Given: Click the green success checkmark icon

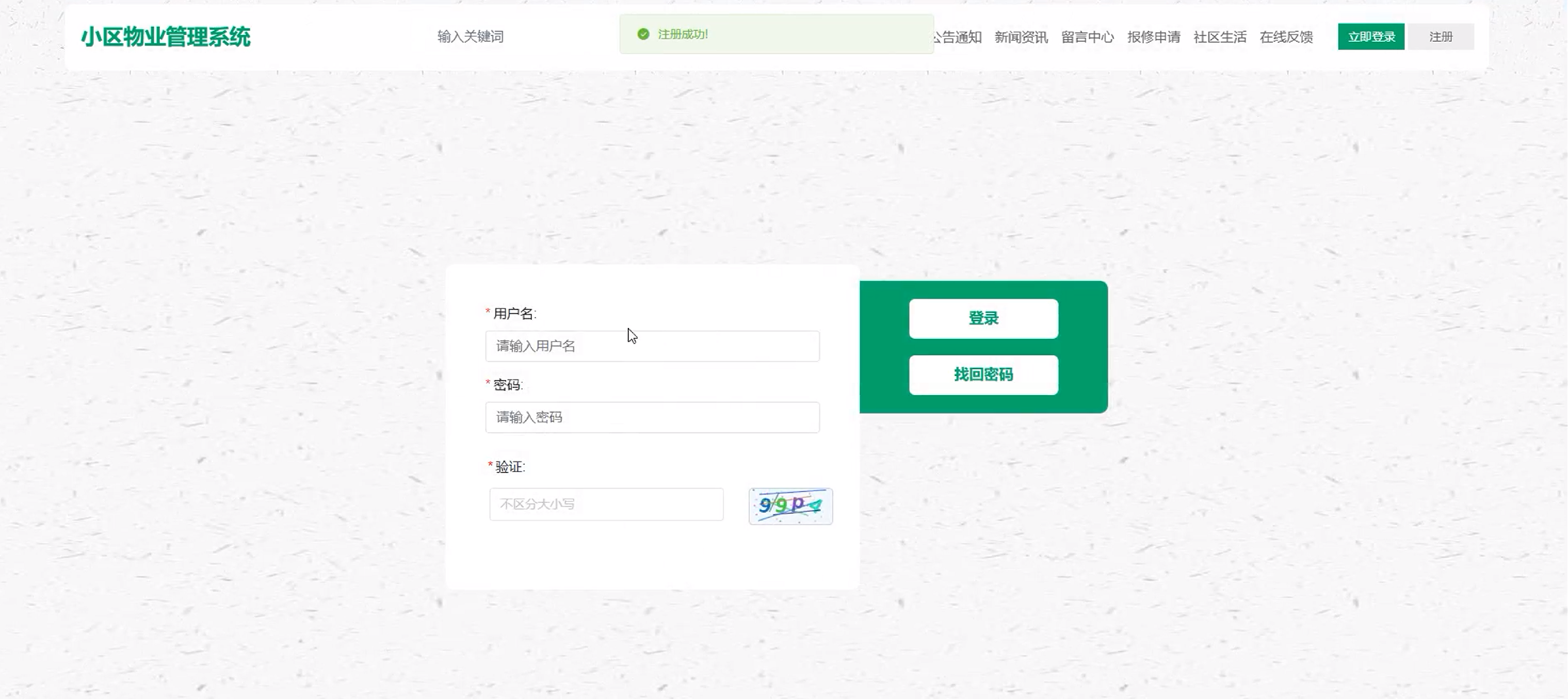Looking at the screenshot, I should (x=643, y=34).
